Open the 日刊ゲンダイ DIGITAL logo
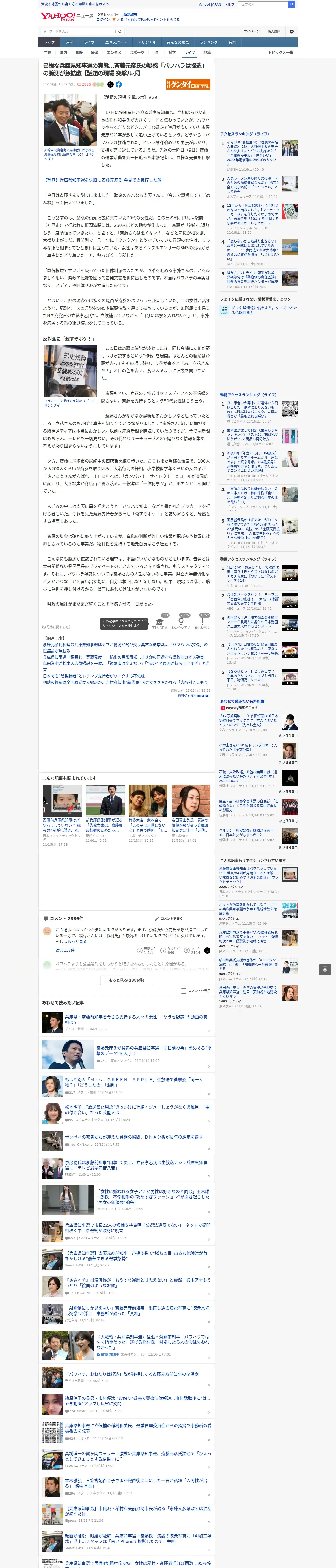Image resolution: width=336 pixels, height=1568 pixels. point(188,85)
